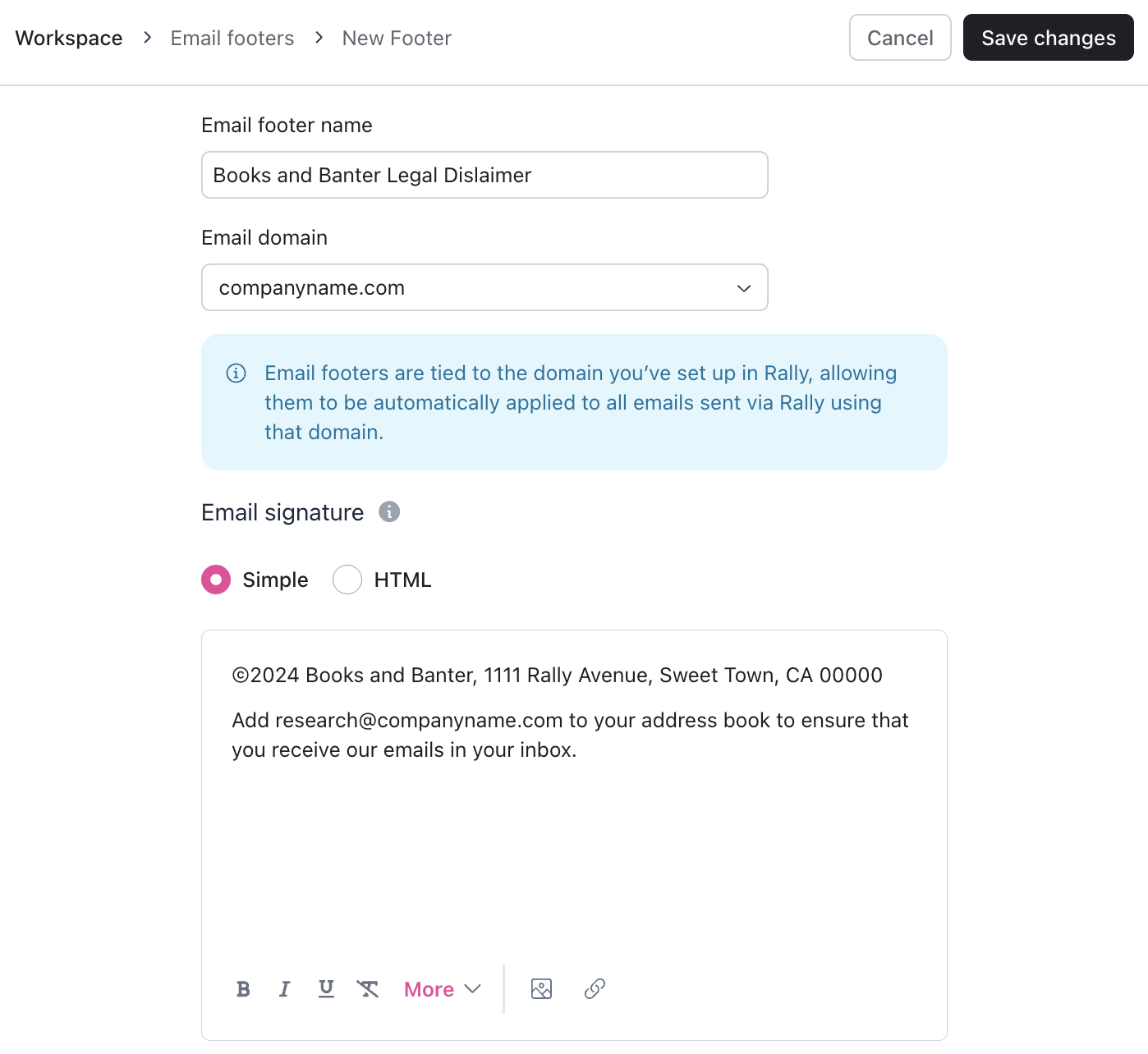1148x1054 pixels.
Task: Add a hyperlink to the signature
Action: pos(595,989)
